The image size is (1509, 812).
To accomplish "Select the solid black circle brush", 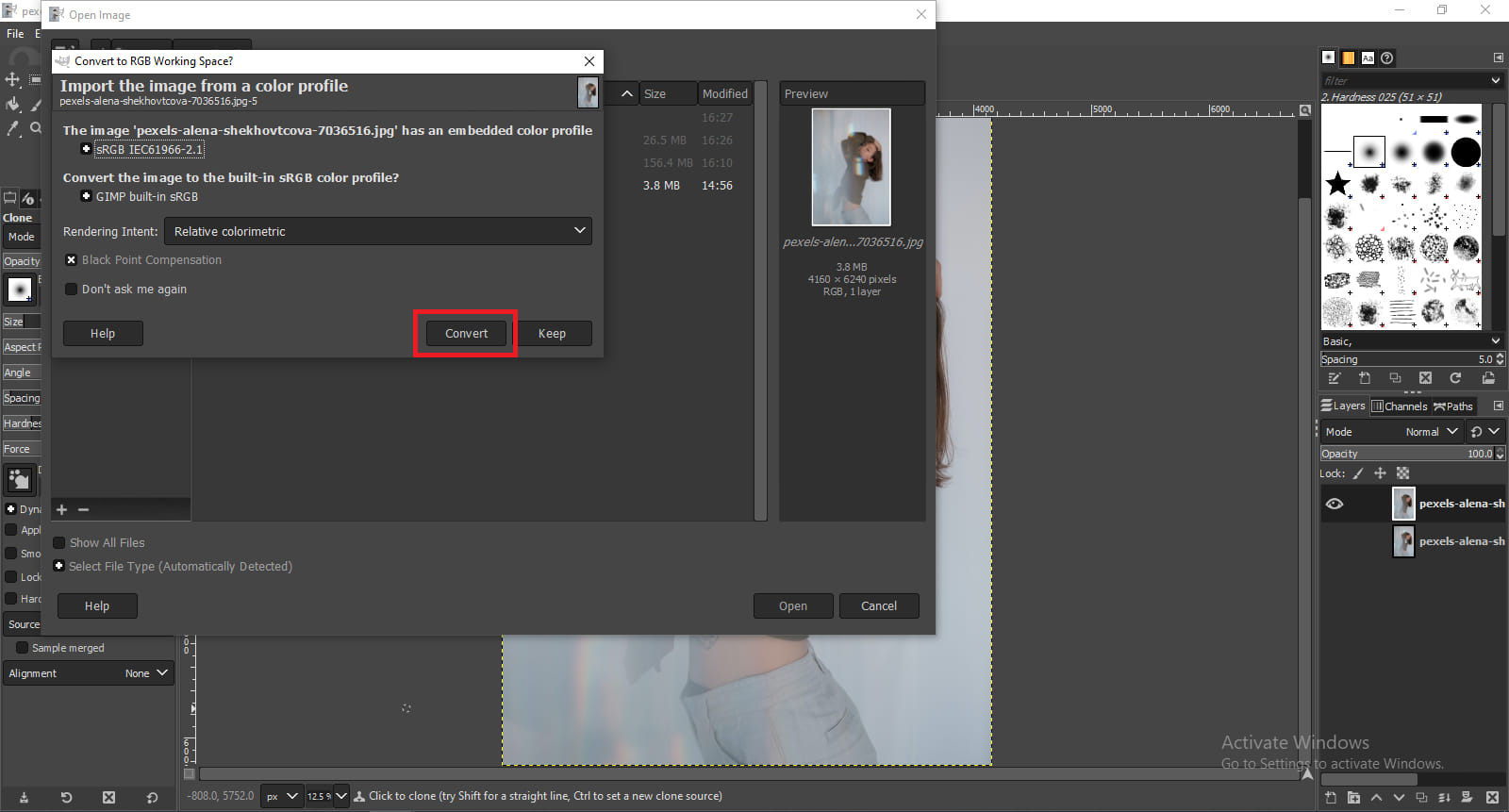I will click(1466, 152).
